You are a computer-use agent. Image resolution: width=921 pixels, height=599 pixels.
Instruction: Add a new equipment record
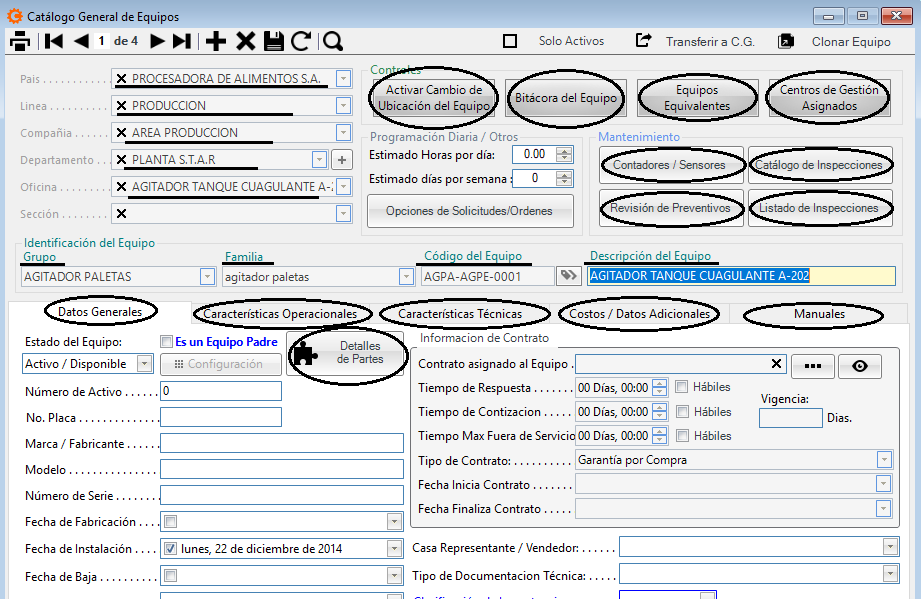(x=216, y=41)
